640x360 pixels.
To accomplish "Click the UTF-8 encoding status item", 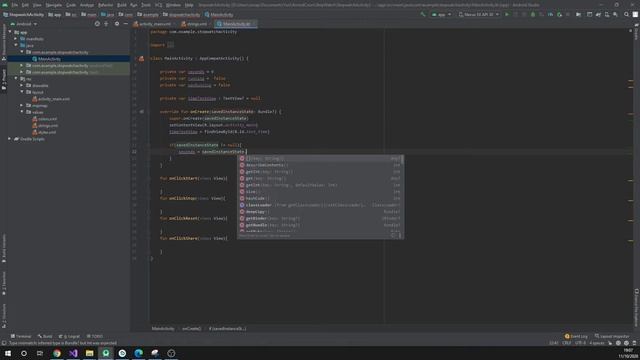I will tap(580, 343).
